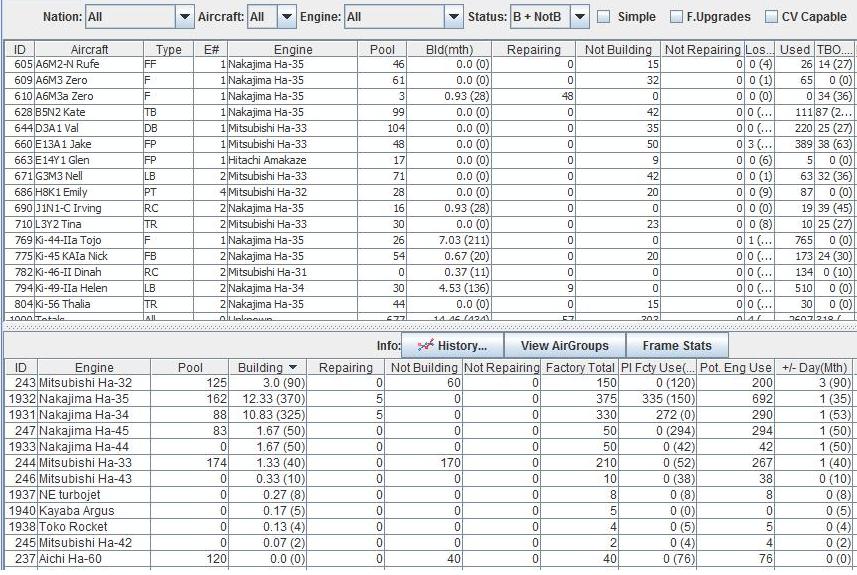Select the E13A1 Jake row
Viewport: 857px width, 575px height.
coord(429,144)
